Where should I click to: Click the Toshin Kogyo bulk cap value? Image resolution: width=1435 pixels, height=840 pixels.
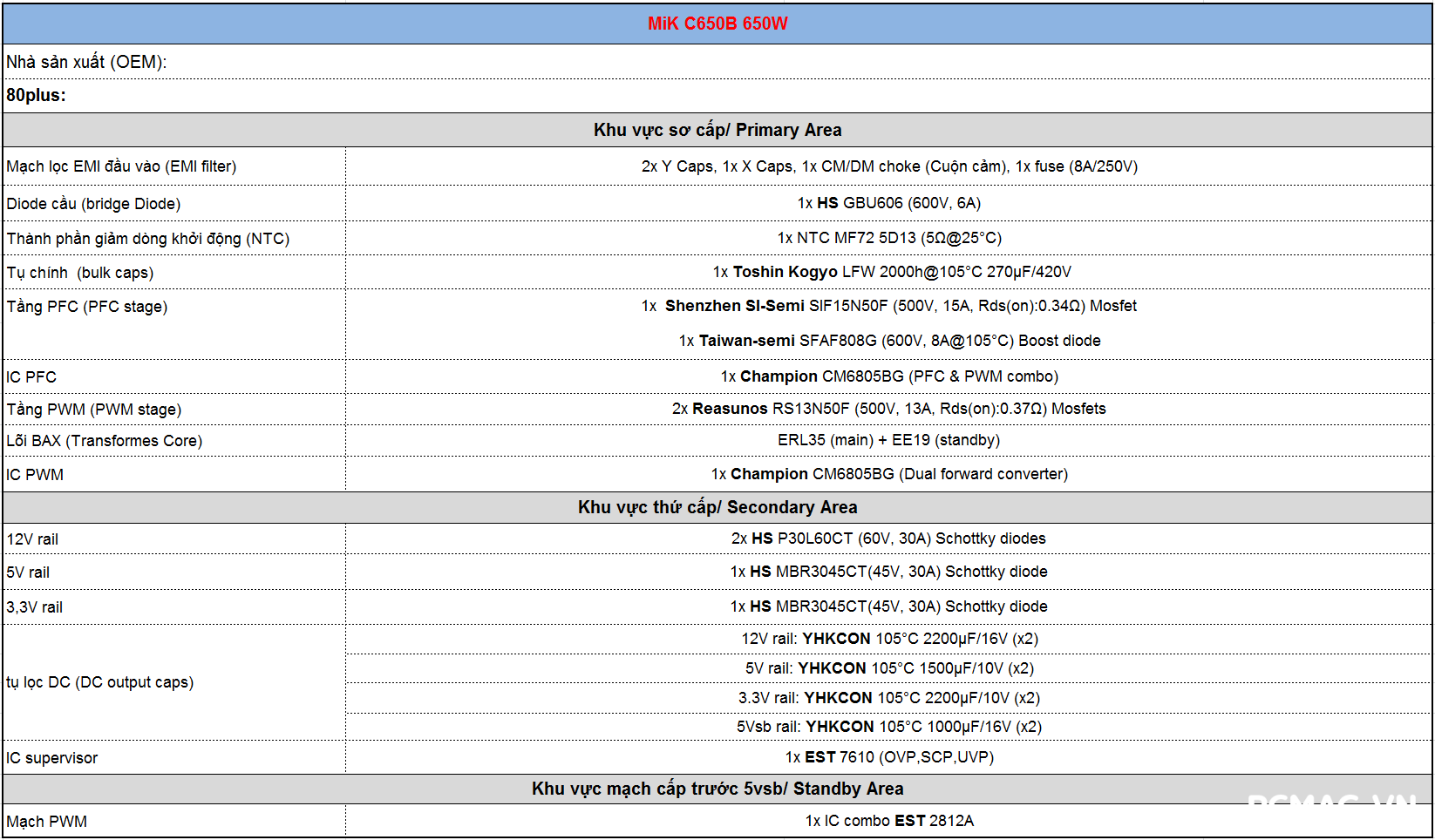[891, 272]
